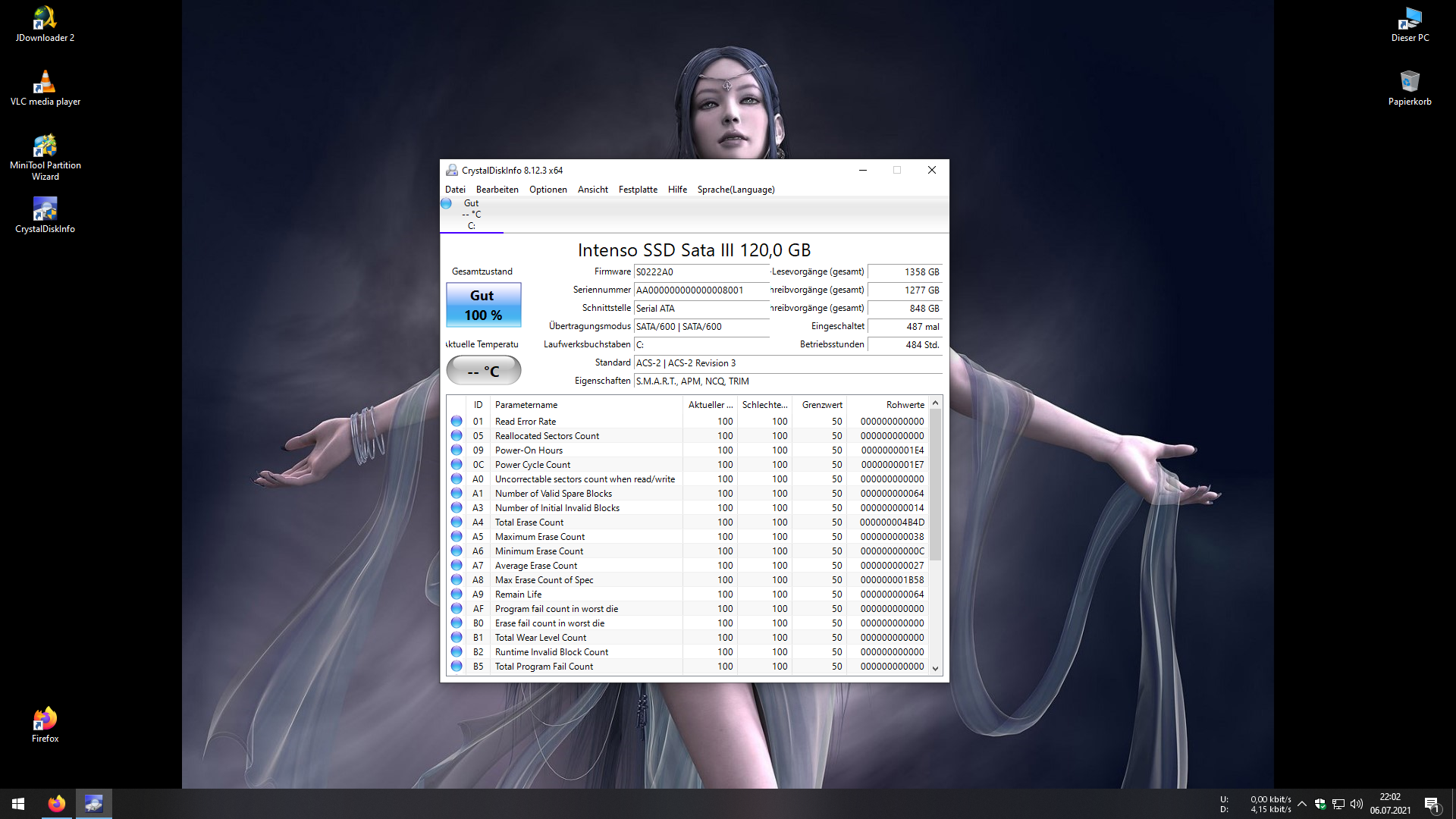Open the Sprache(Language) menu
Image resolution: width=1456 pixels, height=819 pixels.
coord(736,190)
